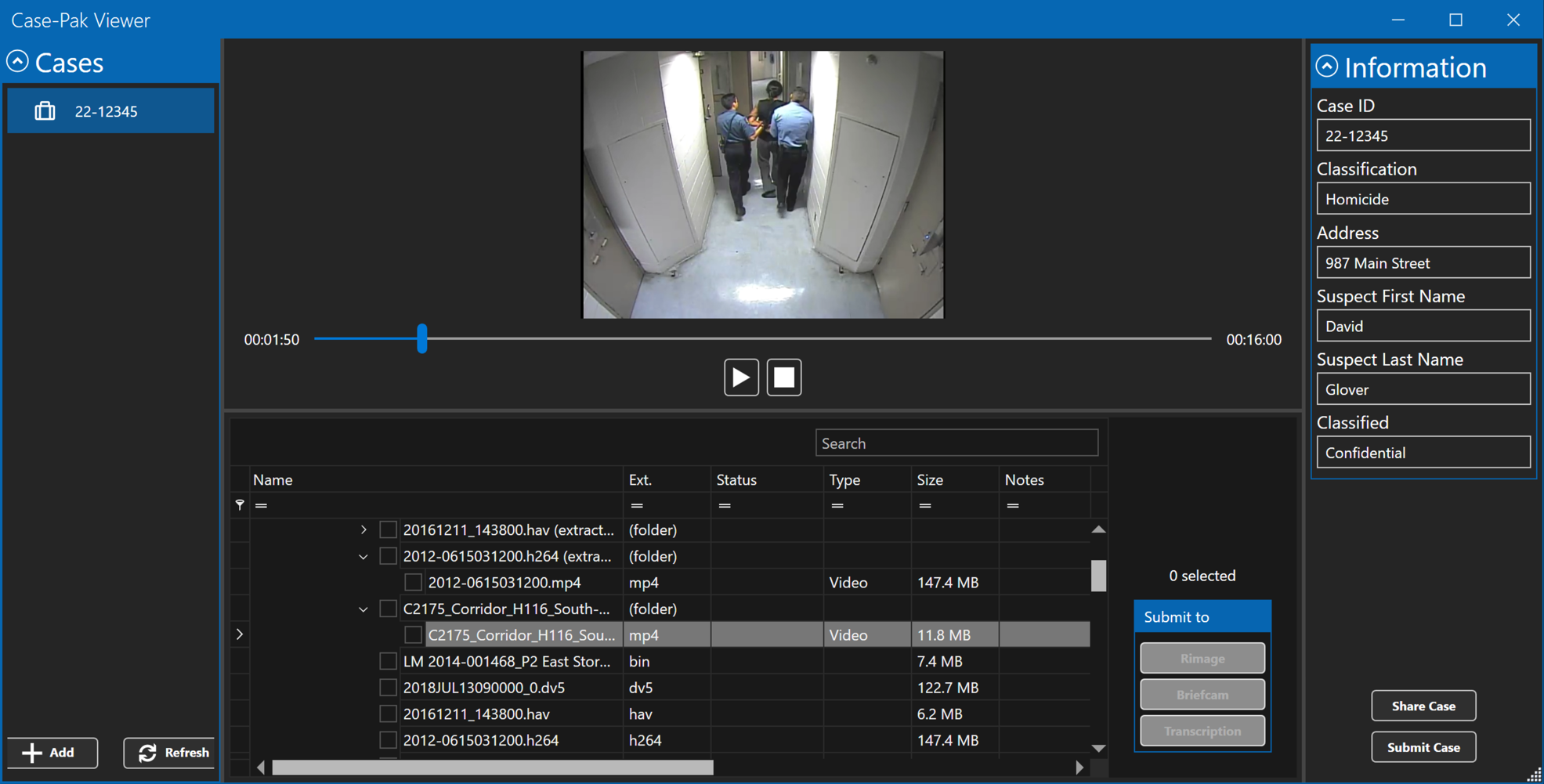Viewport: 1544px width, 784px height.
Task: Check the 20161211_143800.hav (extract... folder checkbox
Action: (x=388, y=529)
